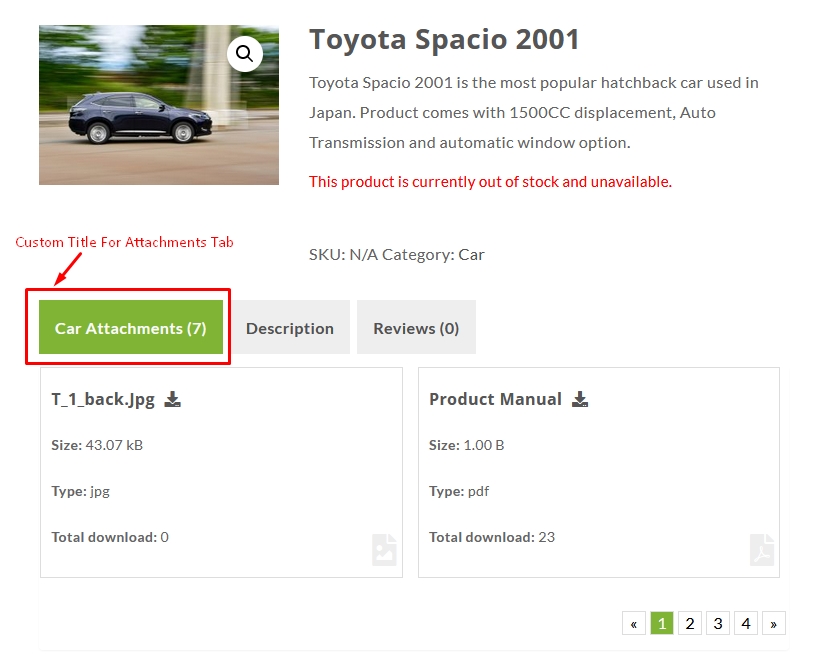Go to attachments page 4
Viewport: 817px width, 659px height.
coord(745,624)
